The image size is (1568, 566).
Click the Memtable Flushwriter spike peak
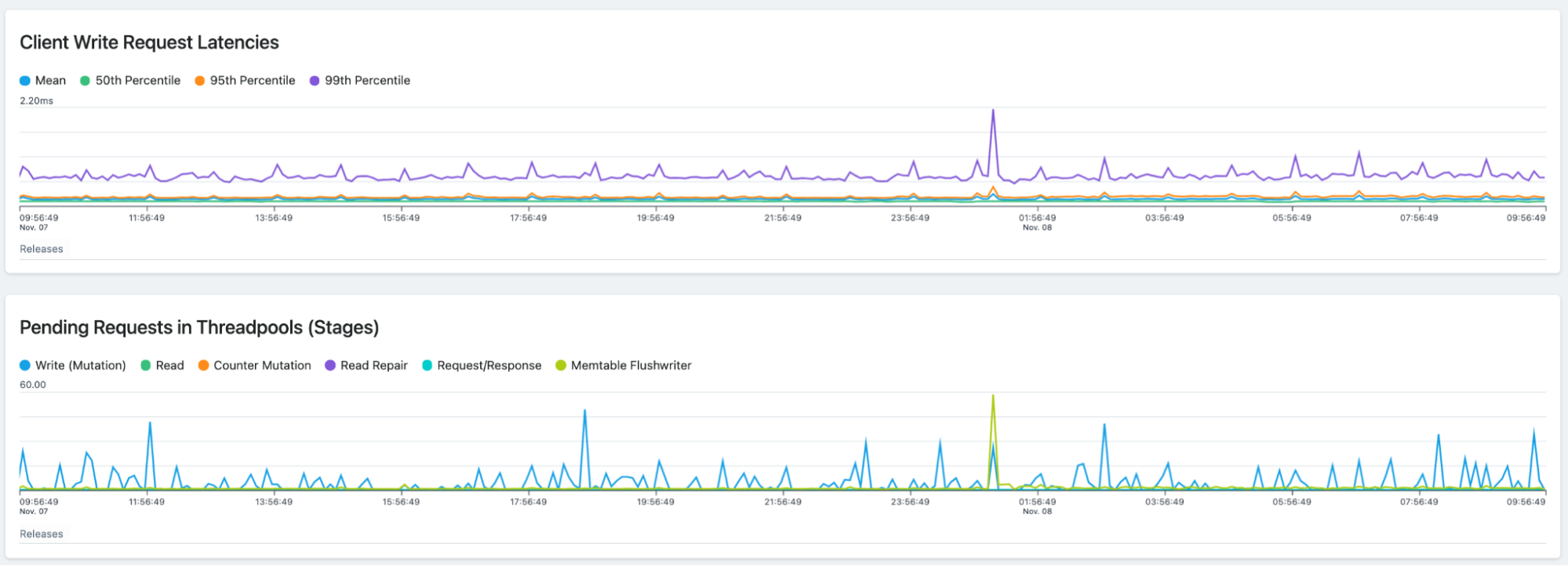coord(993,396)
